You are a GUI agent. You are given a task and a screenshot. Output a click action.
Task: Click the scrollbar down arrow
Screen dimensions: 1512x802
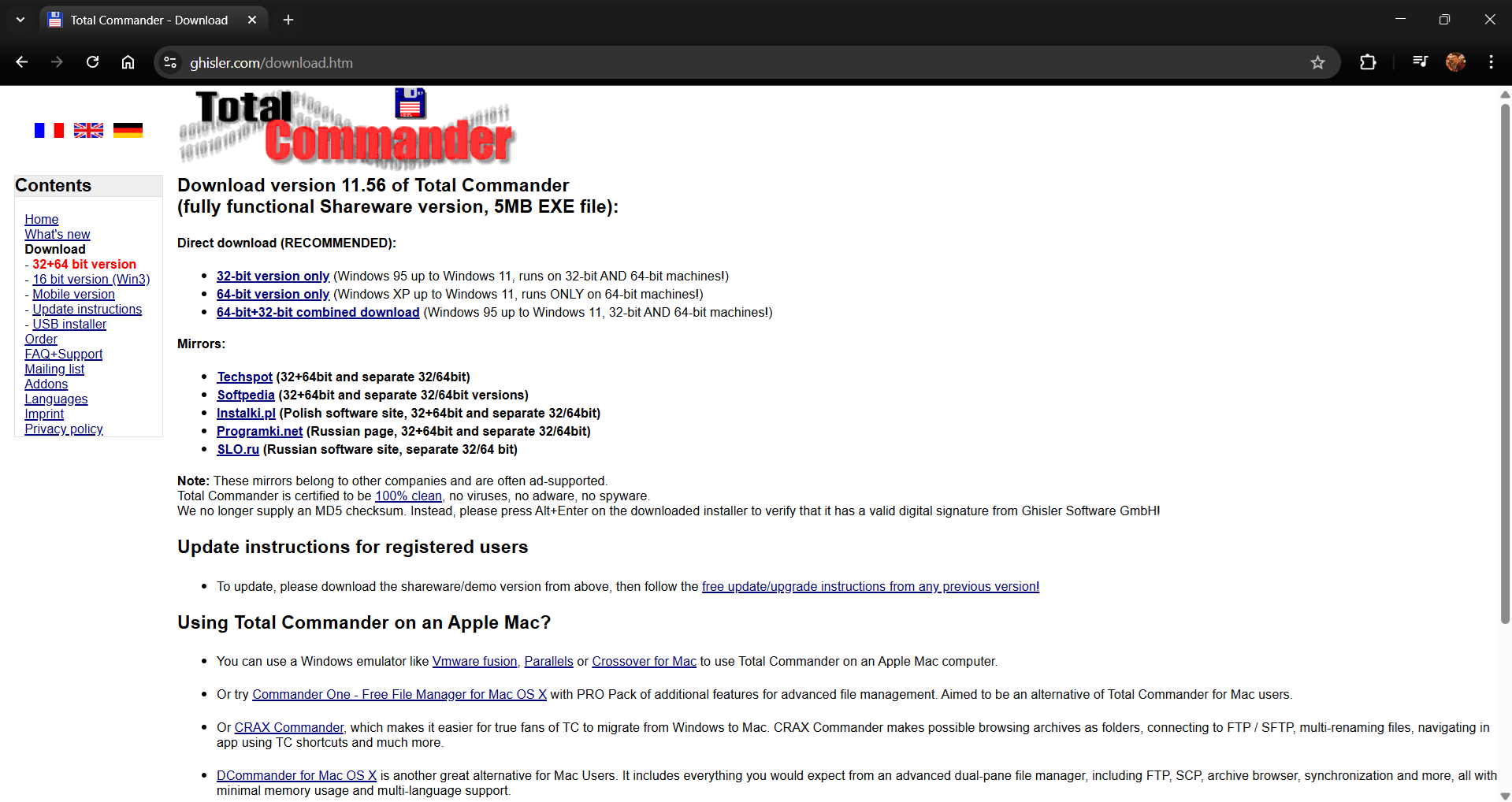(1505, 796)
